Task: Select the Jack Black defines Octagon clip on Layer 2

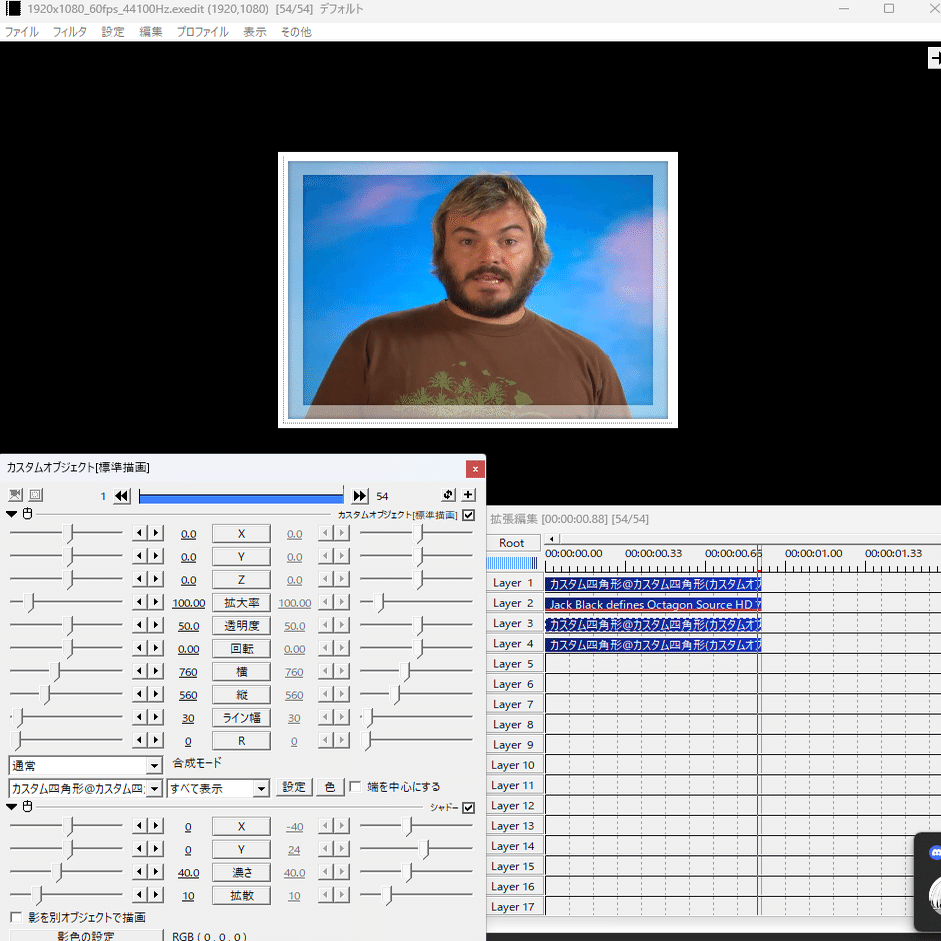Action: click(x=653, y=604)
